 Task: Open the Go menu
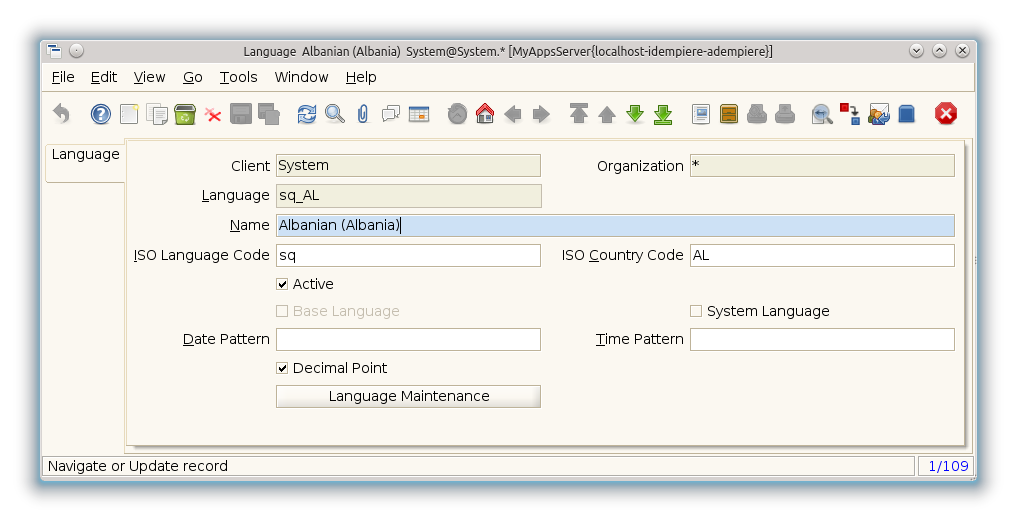193,77
